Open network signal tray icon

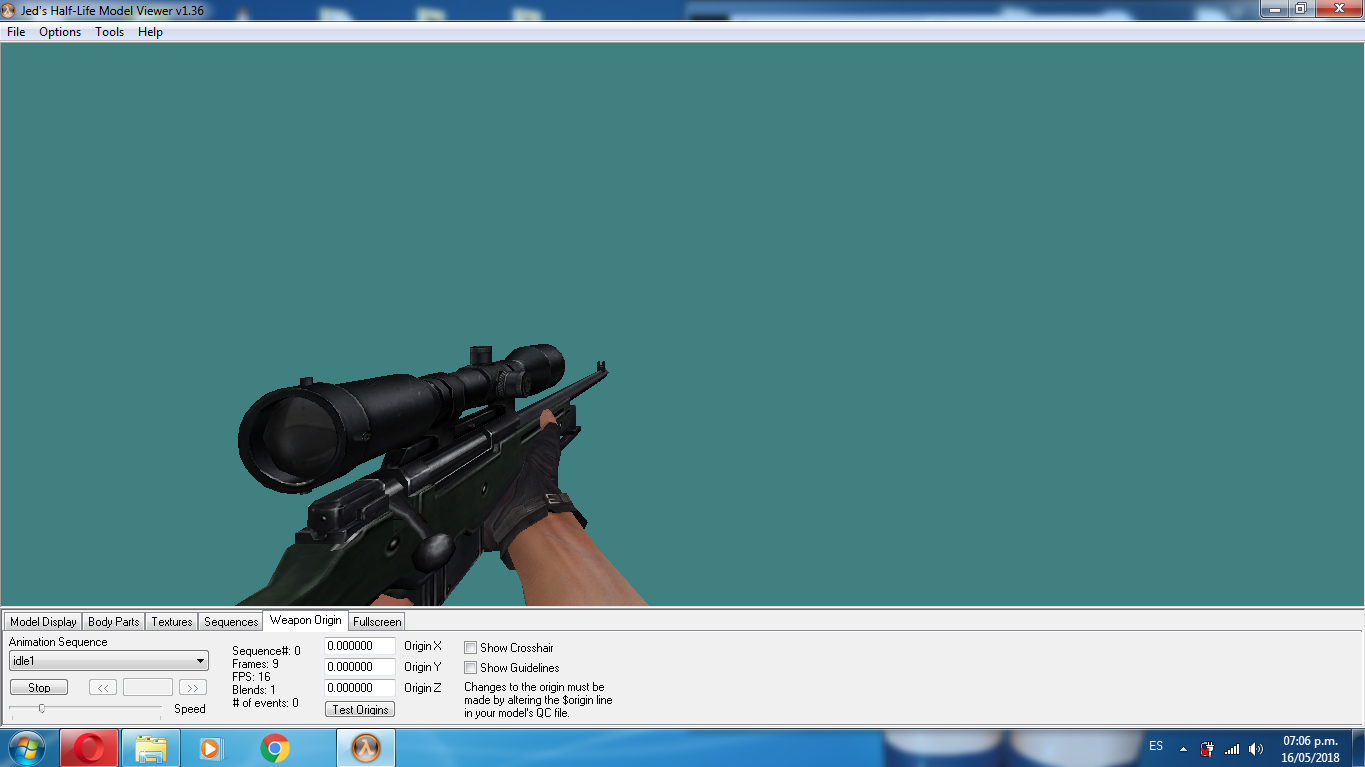[1232, 749]
